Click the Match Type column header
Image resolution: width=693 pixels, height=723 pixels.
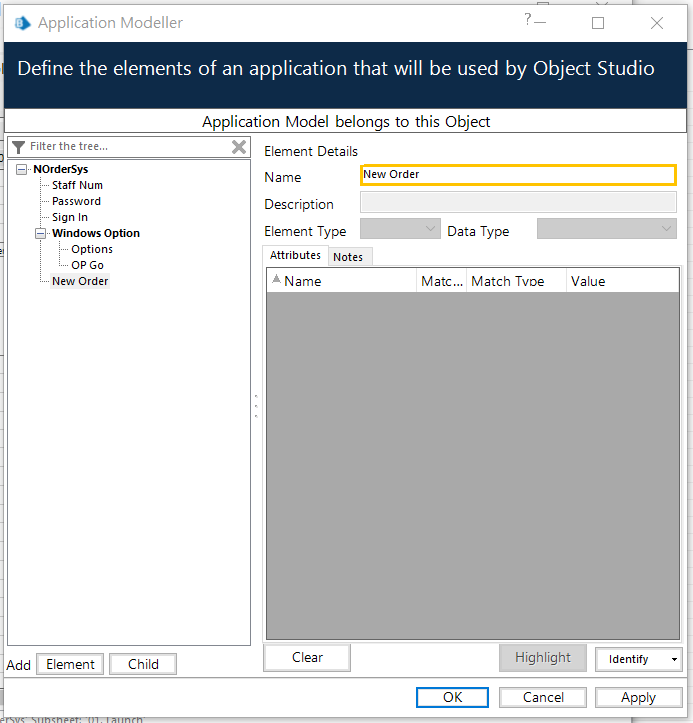click(x=516, y=281)
